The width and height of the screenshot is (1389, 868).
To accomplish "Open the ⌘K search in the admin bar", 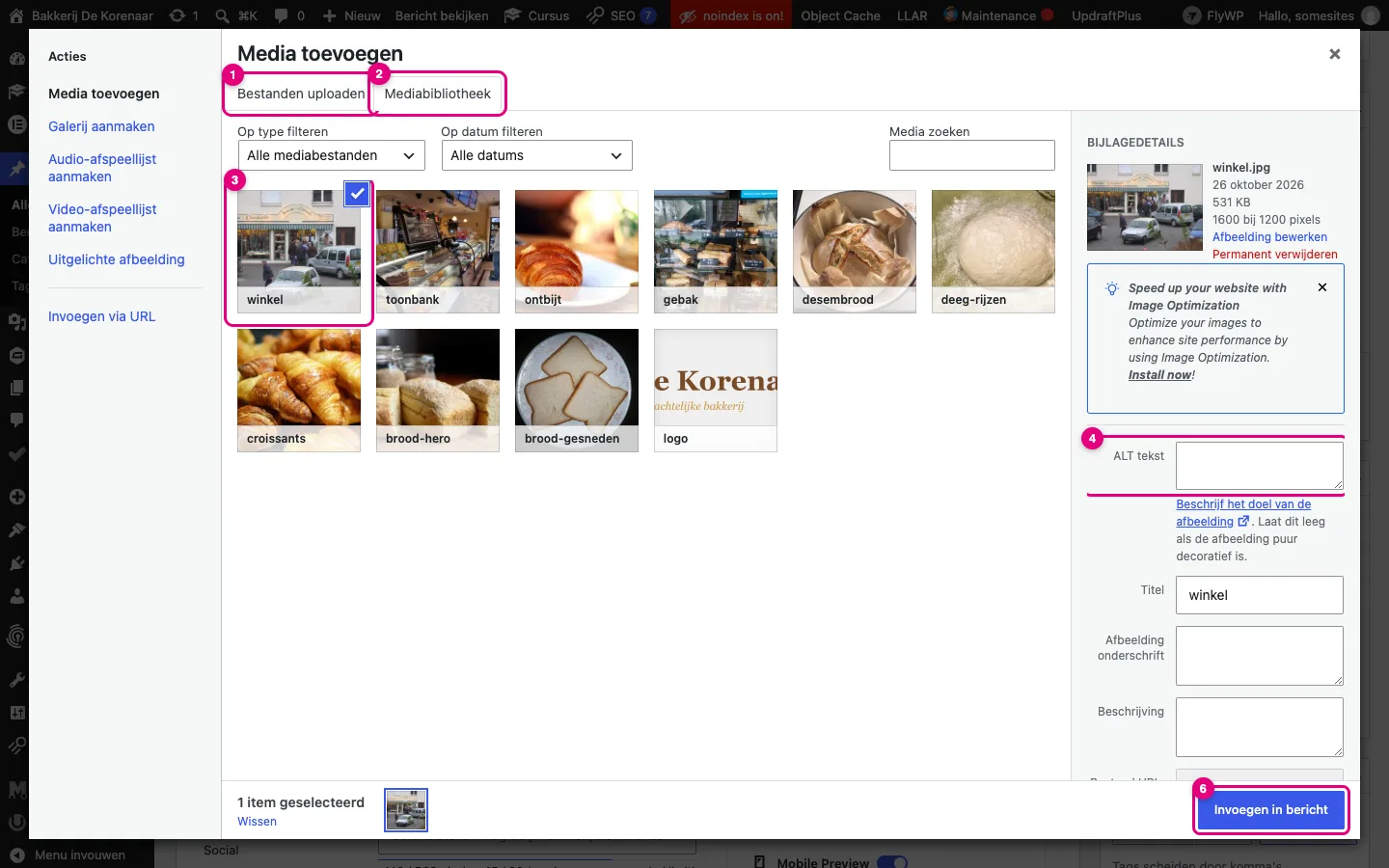I will pos(236,15).
